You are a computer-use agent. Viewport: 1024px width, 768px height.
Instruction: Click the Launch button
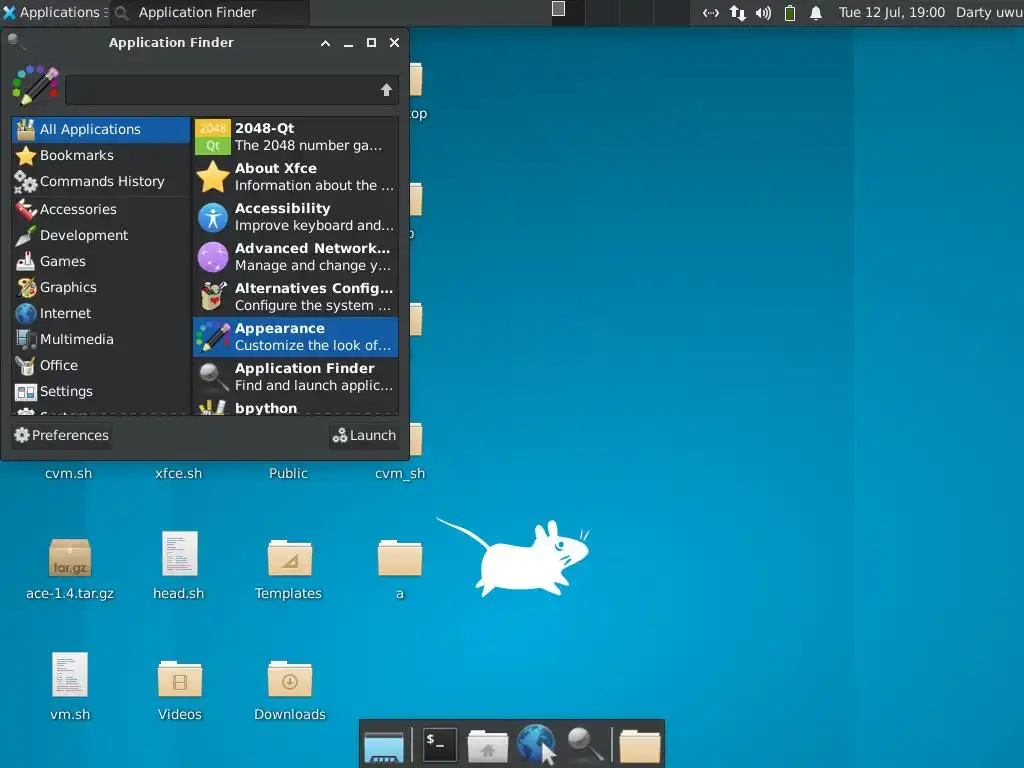point(364,436)
